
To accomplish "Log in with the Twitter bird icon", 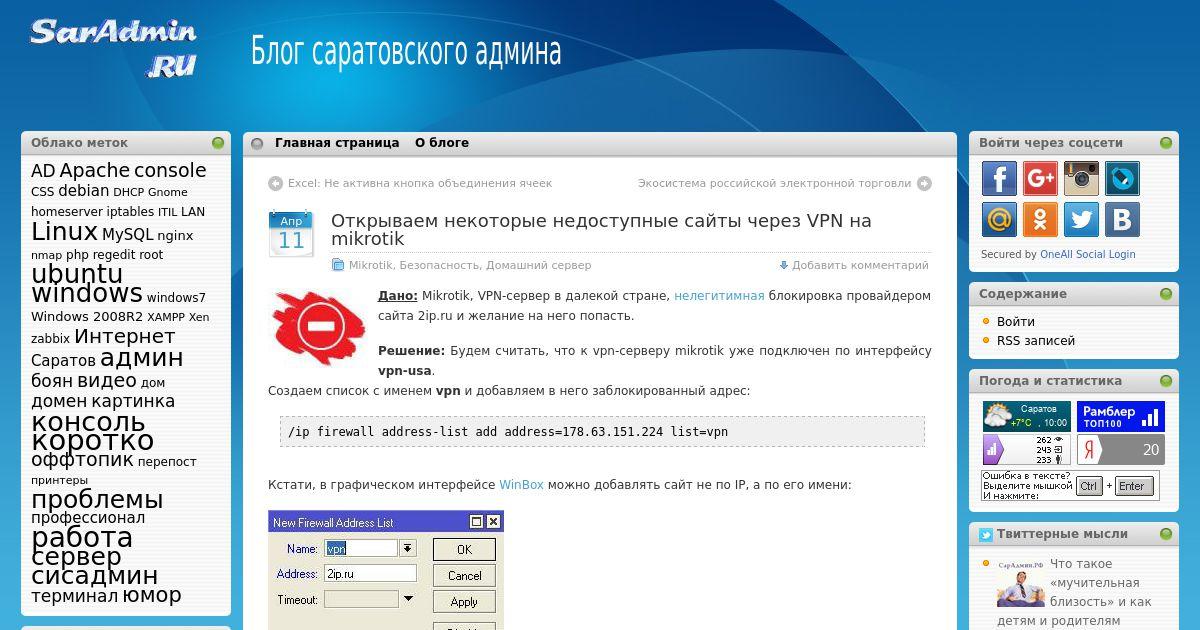I will point(1081,219).
